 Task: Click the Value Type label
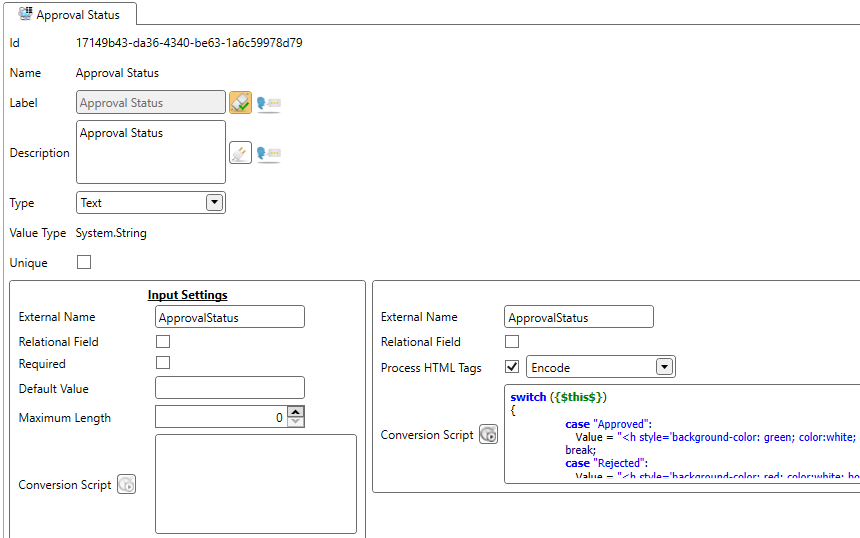tap(38, 233)
